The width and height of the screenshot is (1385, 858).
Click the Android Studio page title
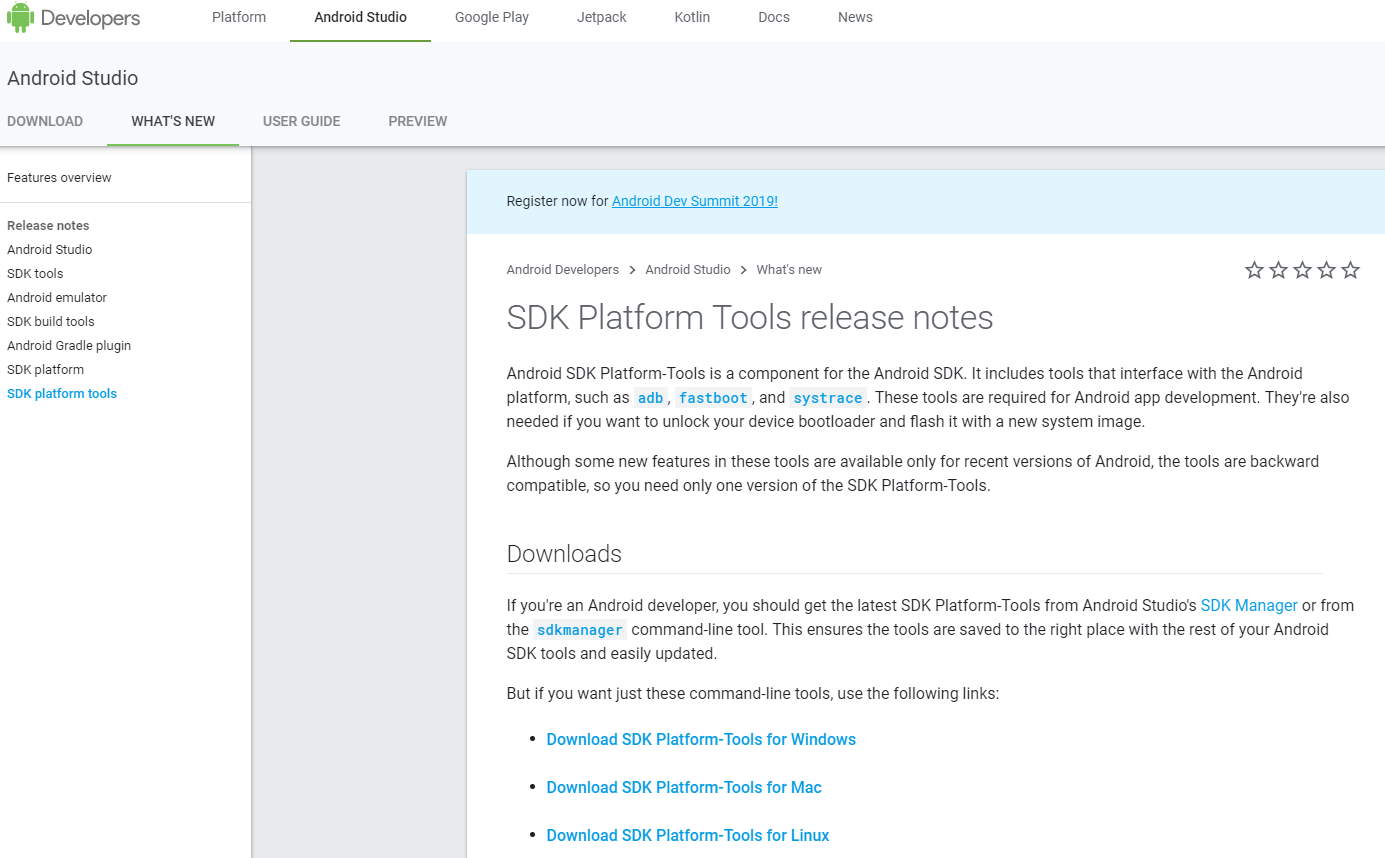pyautogui.click(x=73, y=78)
